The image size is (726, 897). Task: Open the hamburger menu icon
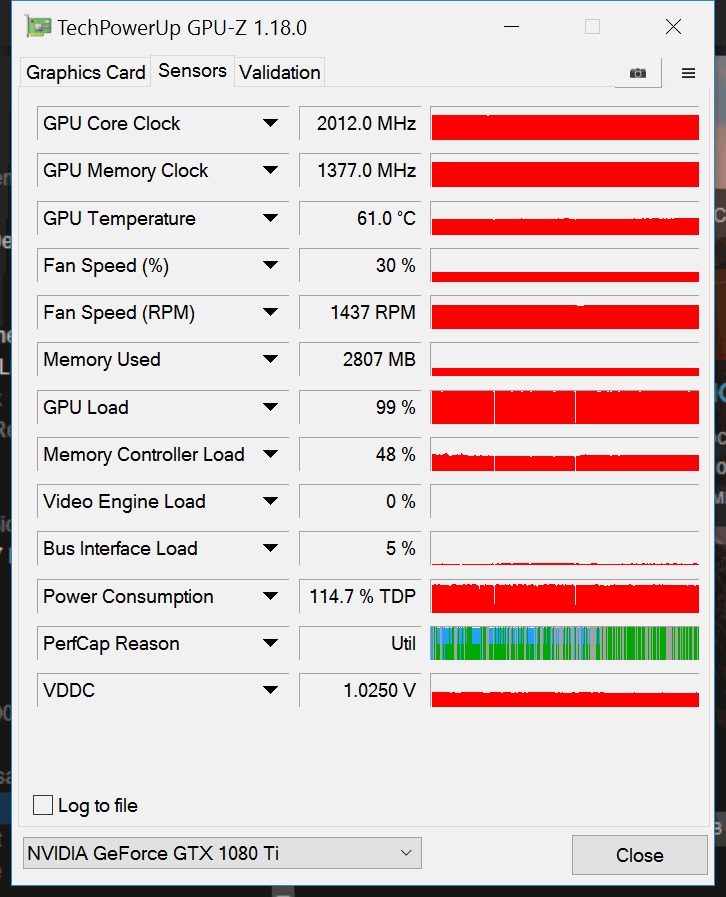(x=688, y=73)
